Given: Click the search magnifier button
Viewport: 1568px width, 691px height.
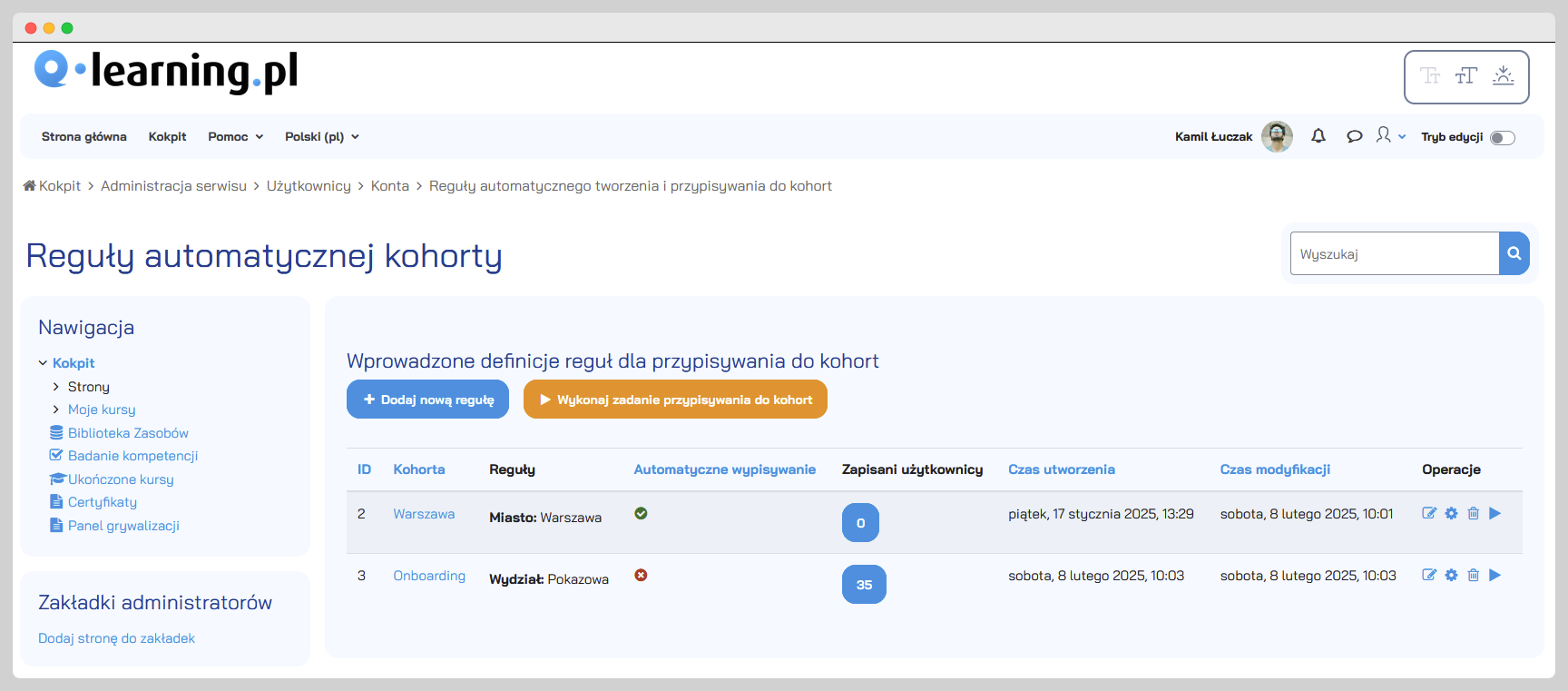Looking at the screenshot, I should click(x=1514, y=254).
